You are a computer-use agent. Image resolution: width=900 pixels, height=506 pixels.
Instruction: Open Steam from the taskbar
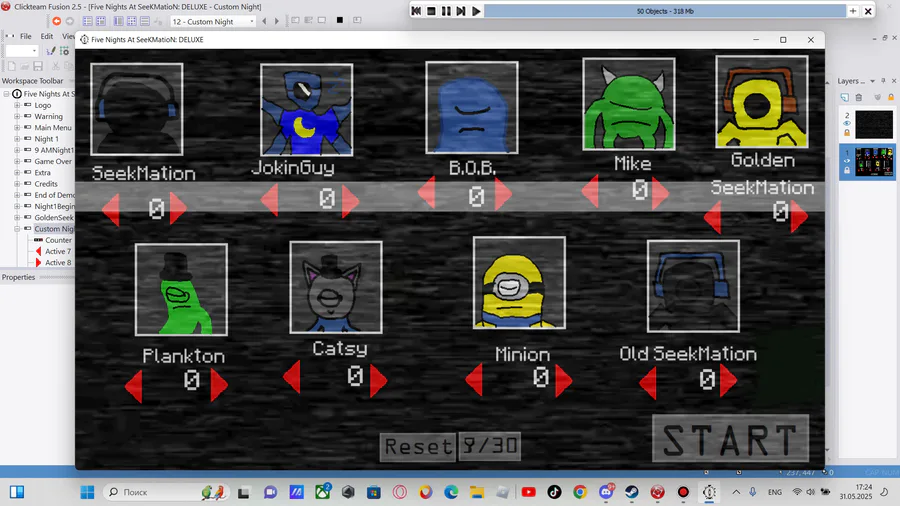pos(631,492)
